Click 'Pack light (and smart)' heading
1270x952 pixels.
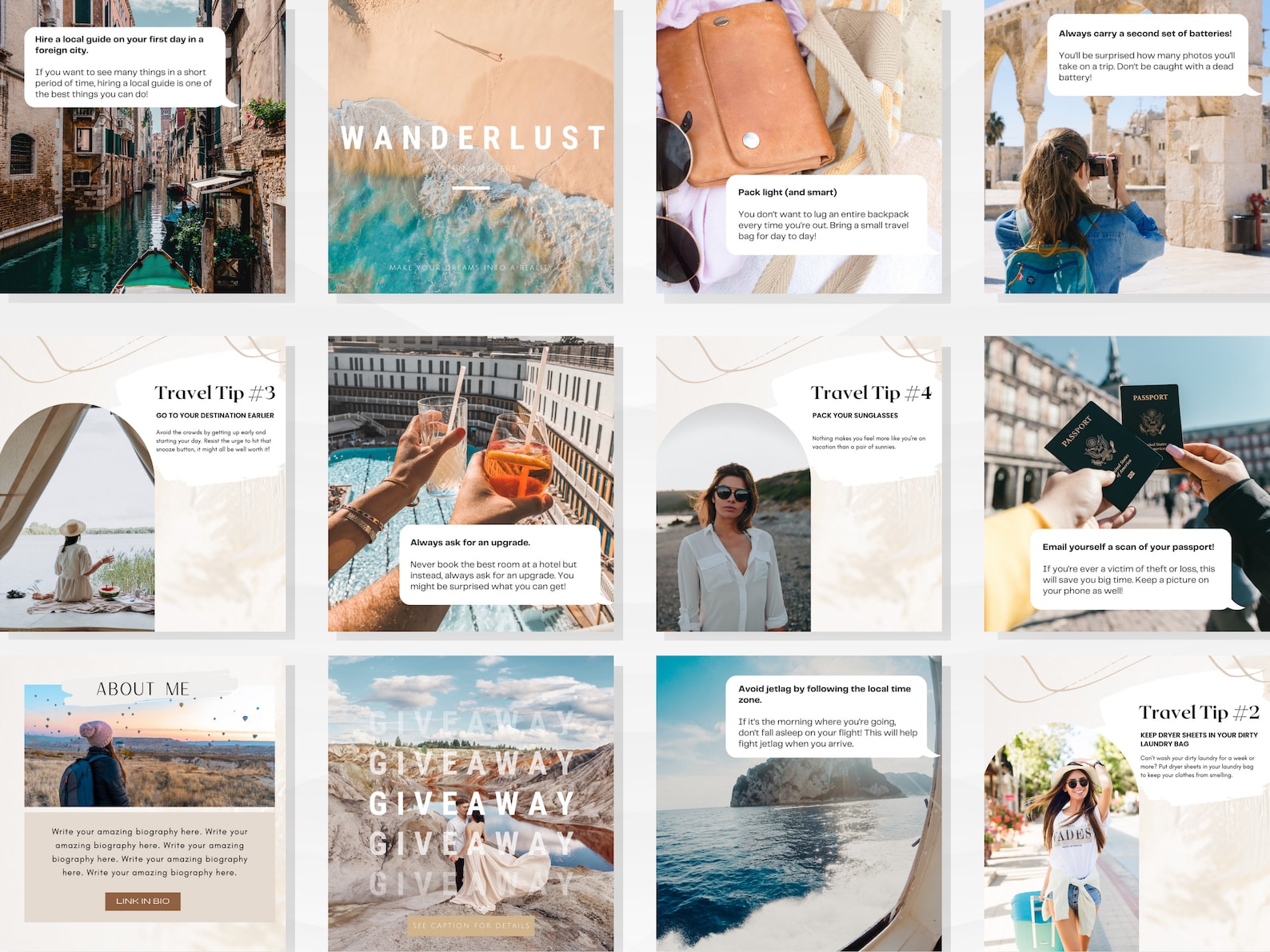tap(788, 193)
